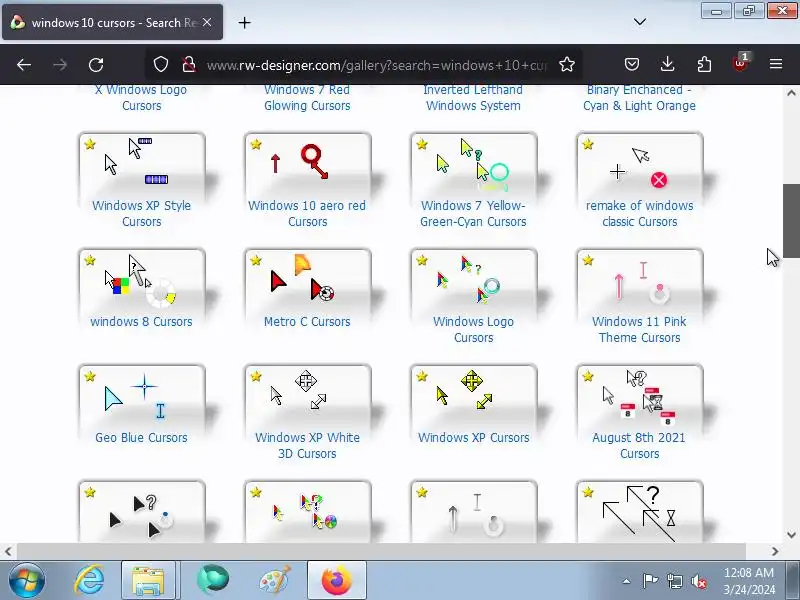Switch to the windows 10 cursors tab

(x=112, y=22)
